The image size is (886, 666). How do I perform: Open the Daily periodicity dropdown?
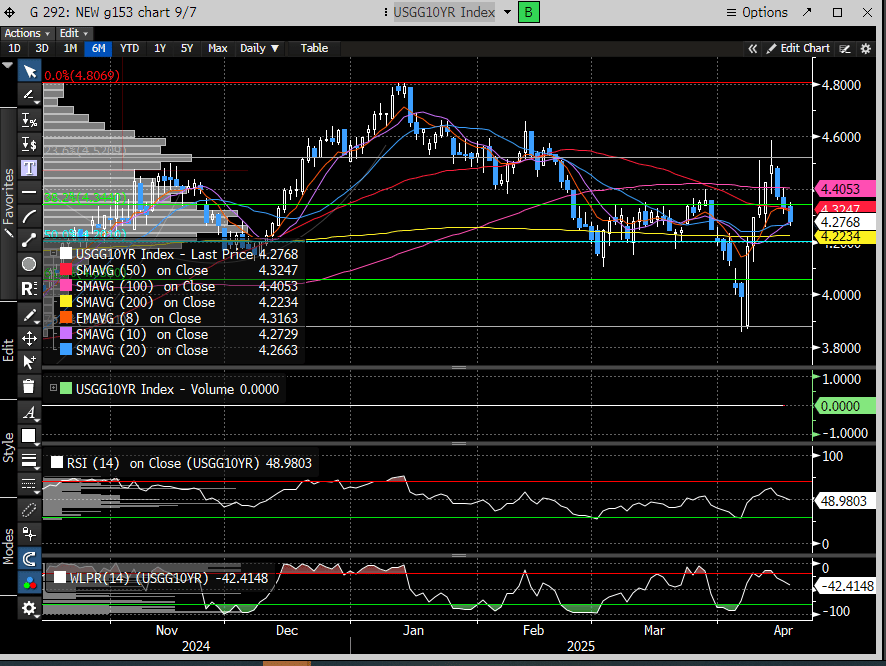pyautogui.click(x=260, y=48)
